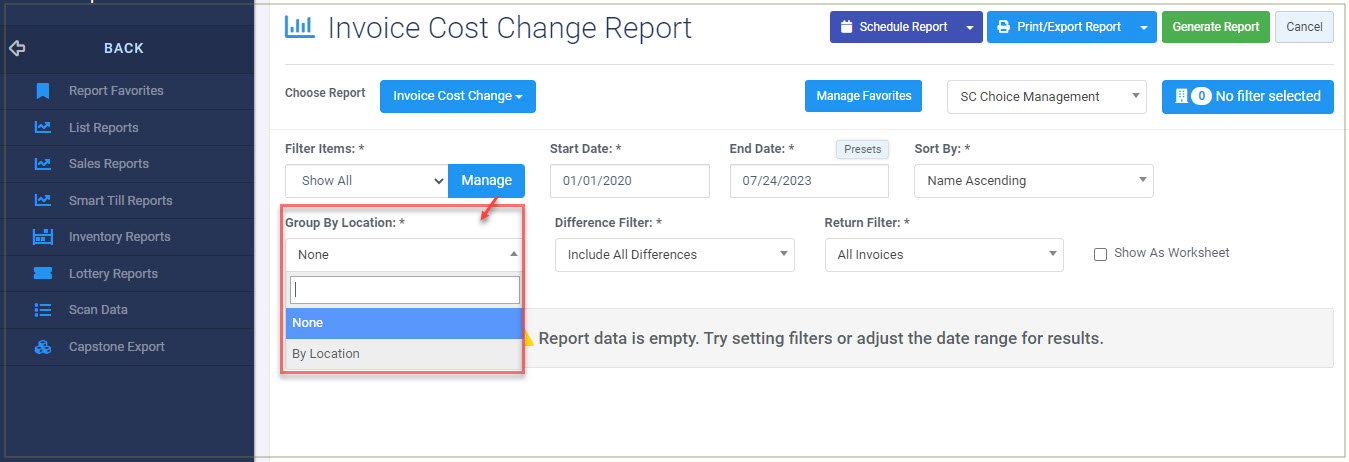Click the Lottery Reports ticket icon
Screen dimensions: 1349x462
(x=43, y=274)
